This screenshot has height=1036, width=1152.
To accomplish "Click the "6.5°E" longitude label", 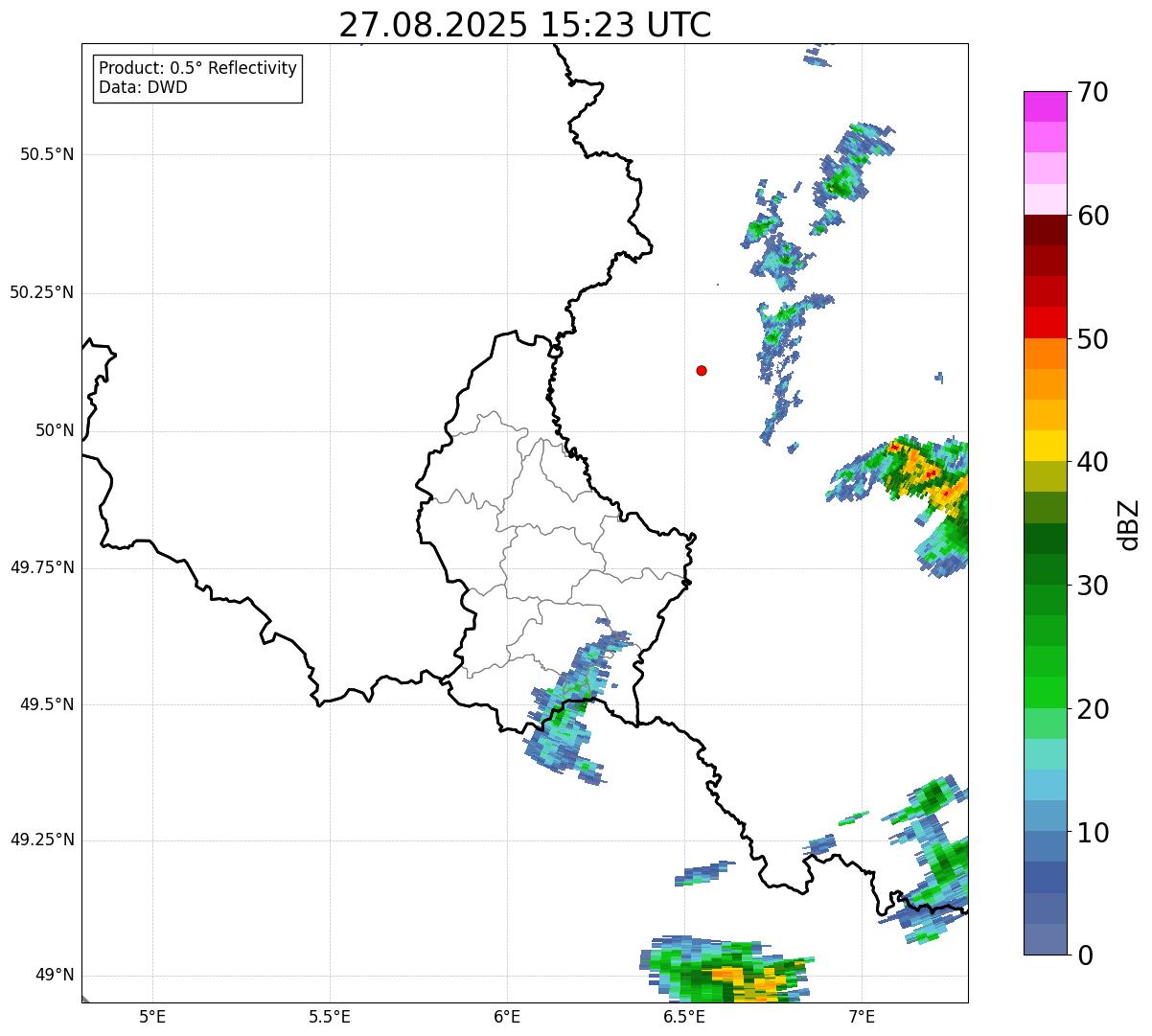I will click(684, 1017).
